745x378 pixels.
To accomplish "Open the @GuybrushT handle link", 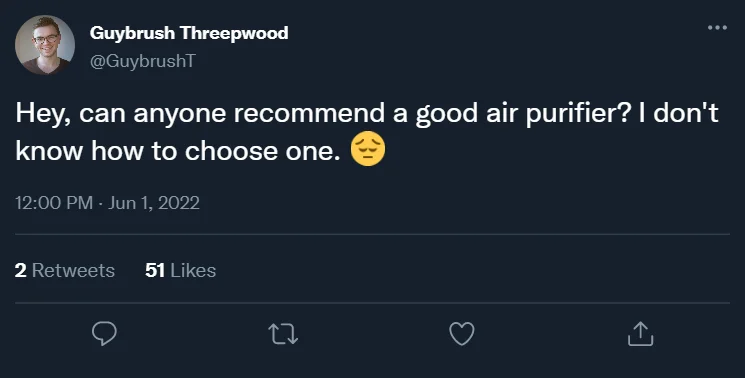I will coord(143,61).
